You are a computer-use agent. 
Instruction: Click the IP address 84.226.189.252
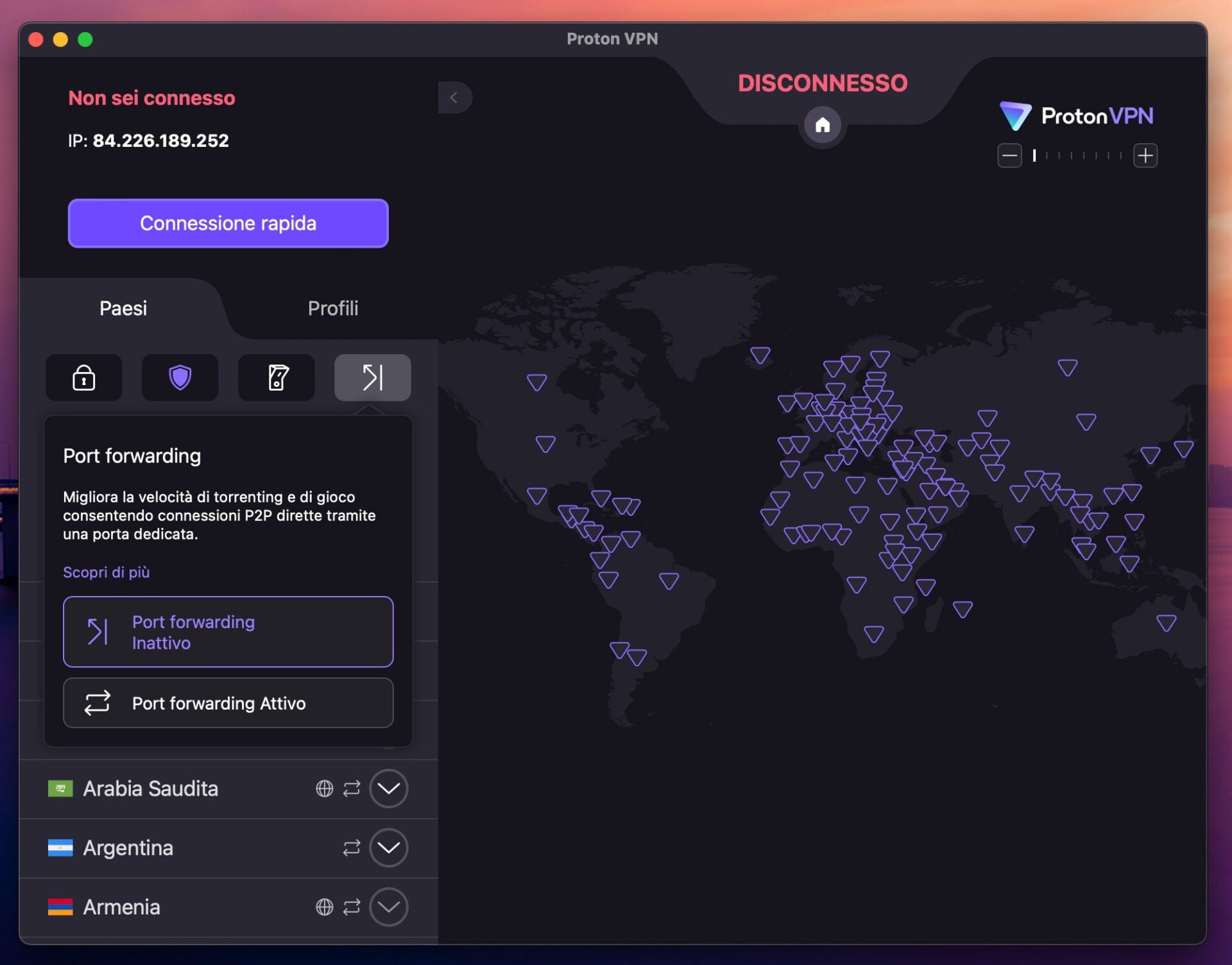(160, 141)
